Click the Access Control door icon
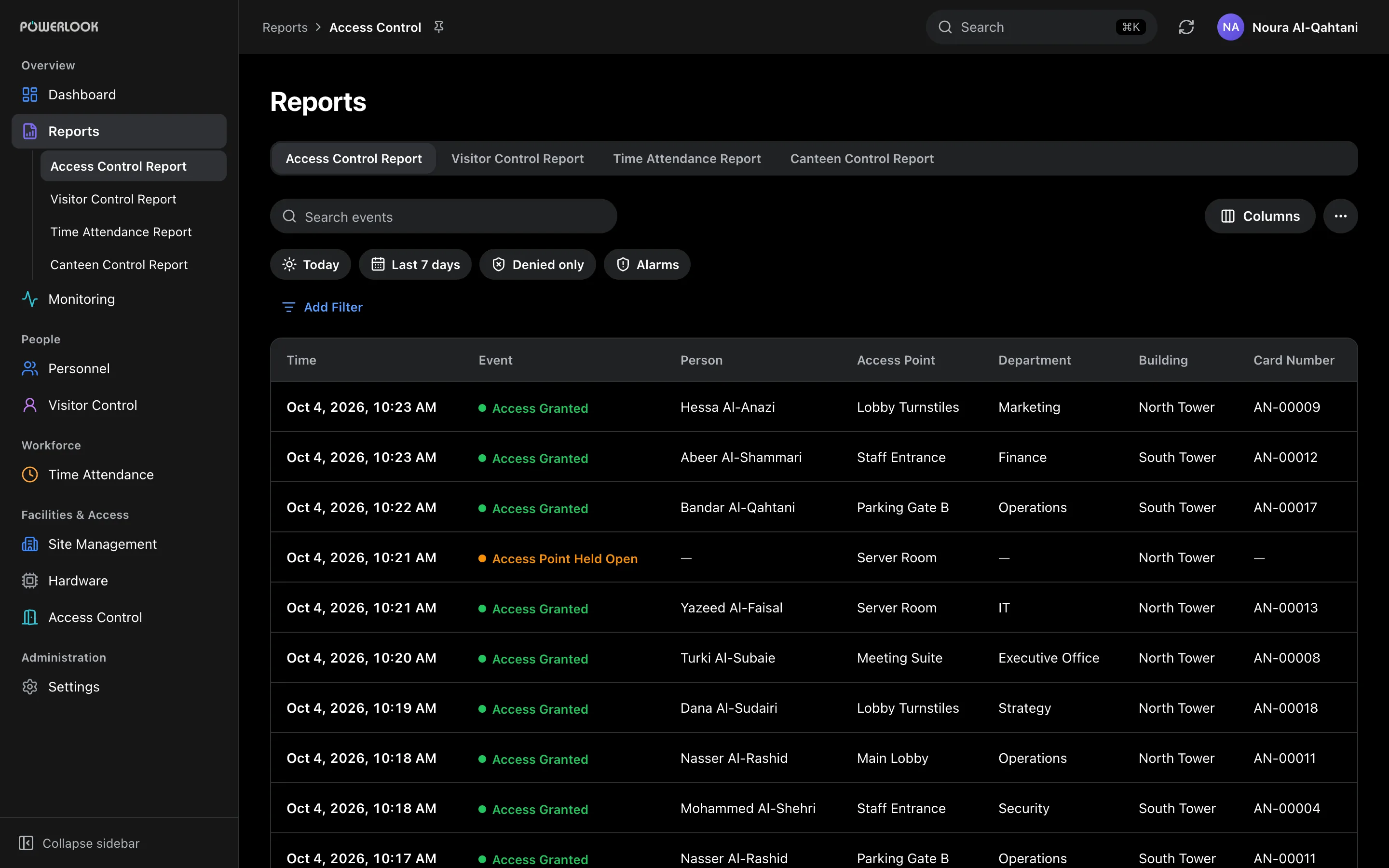Screen dimensions: 1389x868 pyautogui.click(x=30, y=618)
